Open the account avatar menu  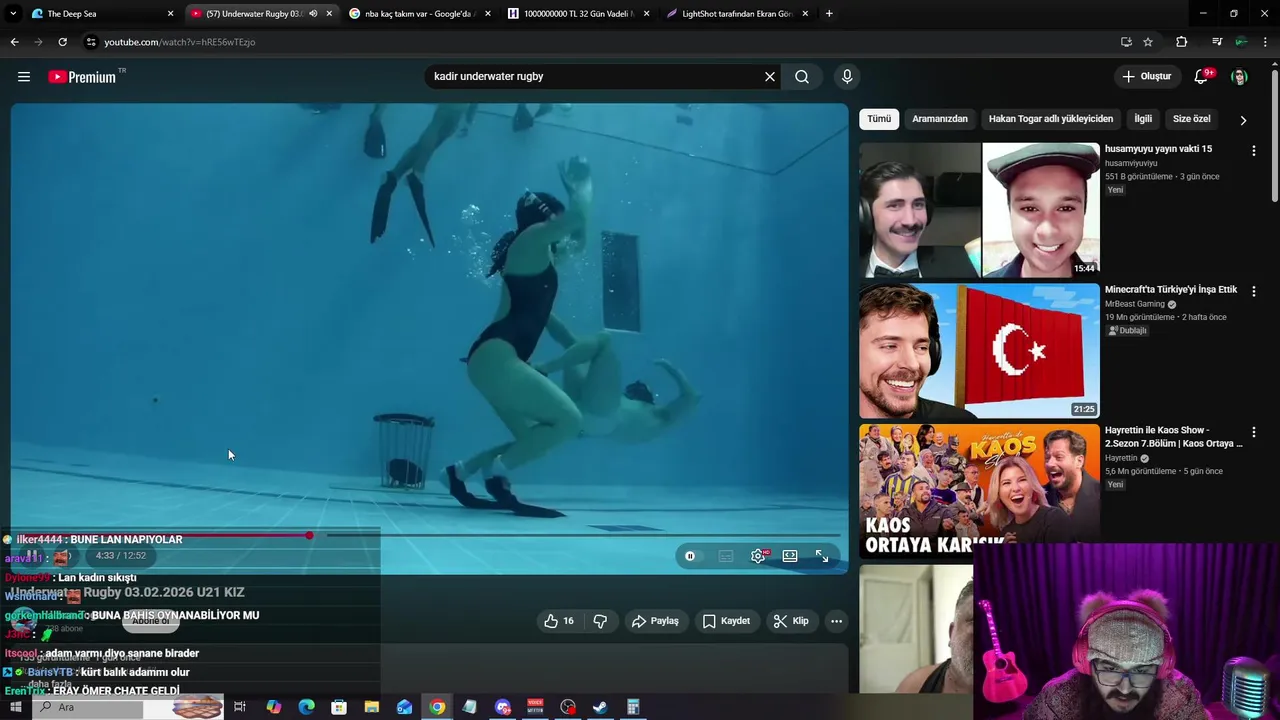1240,77
